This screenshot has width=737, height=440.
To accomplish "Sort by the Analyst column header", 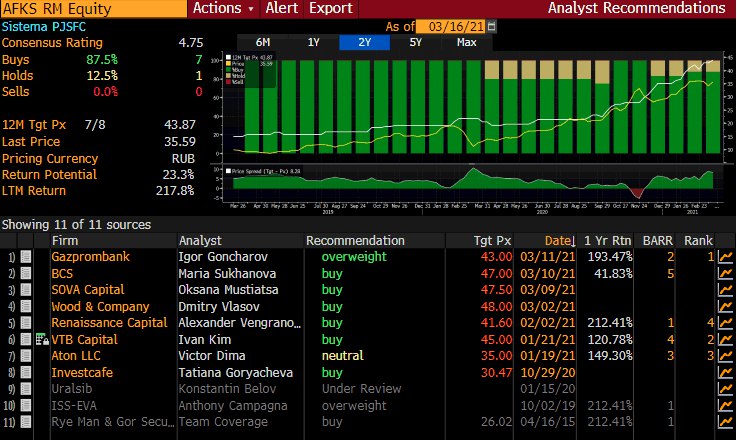I will pos(240,241).
